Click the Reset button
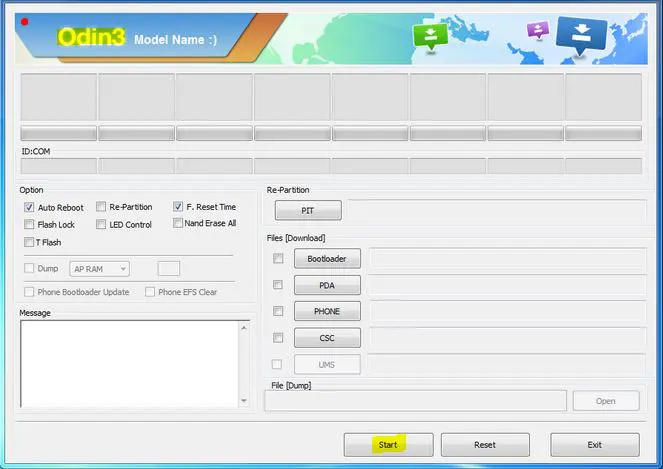The height and width of the screenshot is (469, 663). pyautogui.click(x=485, y=445)
